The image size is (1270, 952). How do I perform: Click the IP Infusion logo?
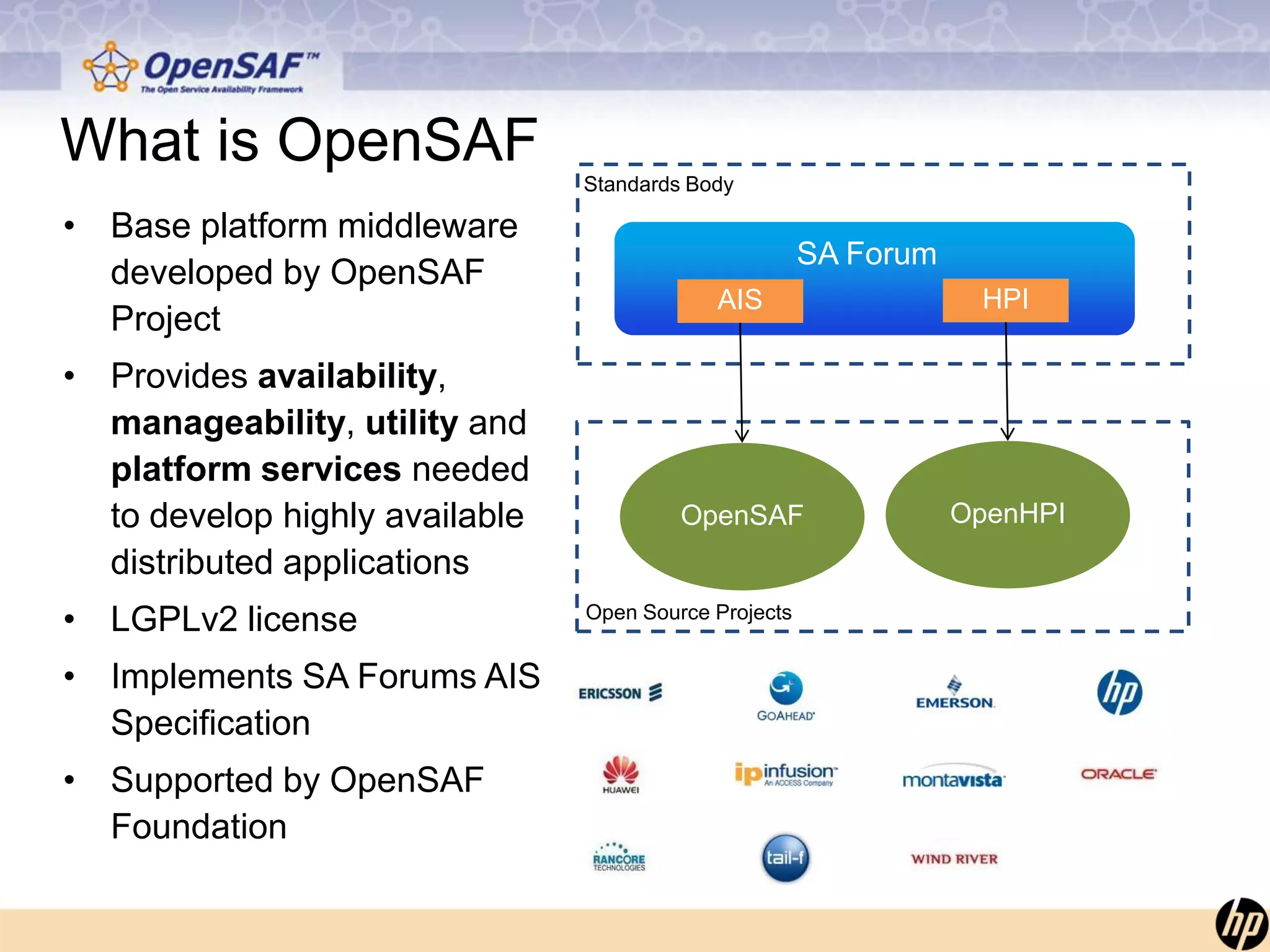click(x=786, y=774)
